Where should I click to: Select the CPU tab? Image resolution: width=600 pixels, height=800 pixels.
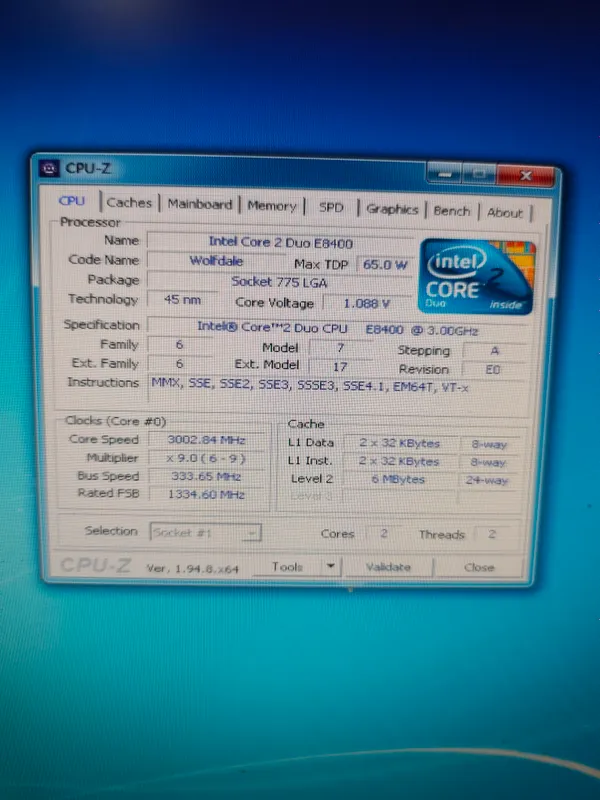tap(72, 201)
